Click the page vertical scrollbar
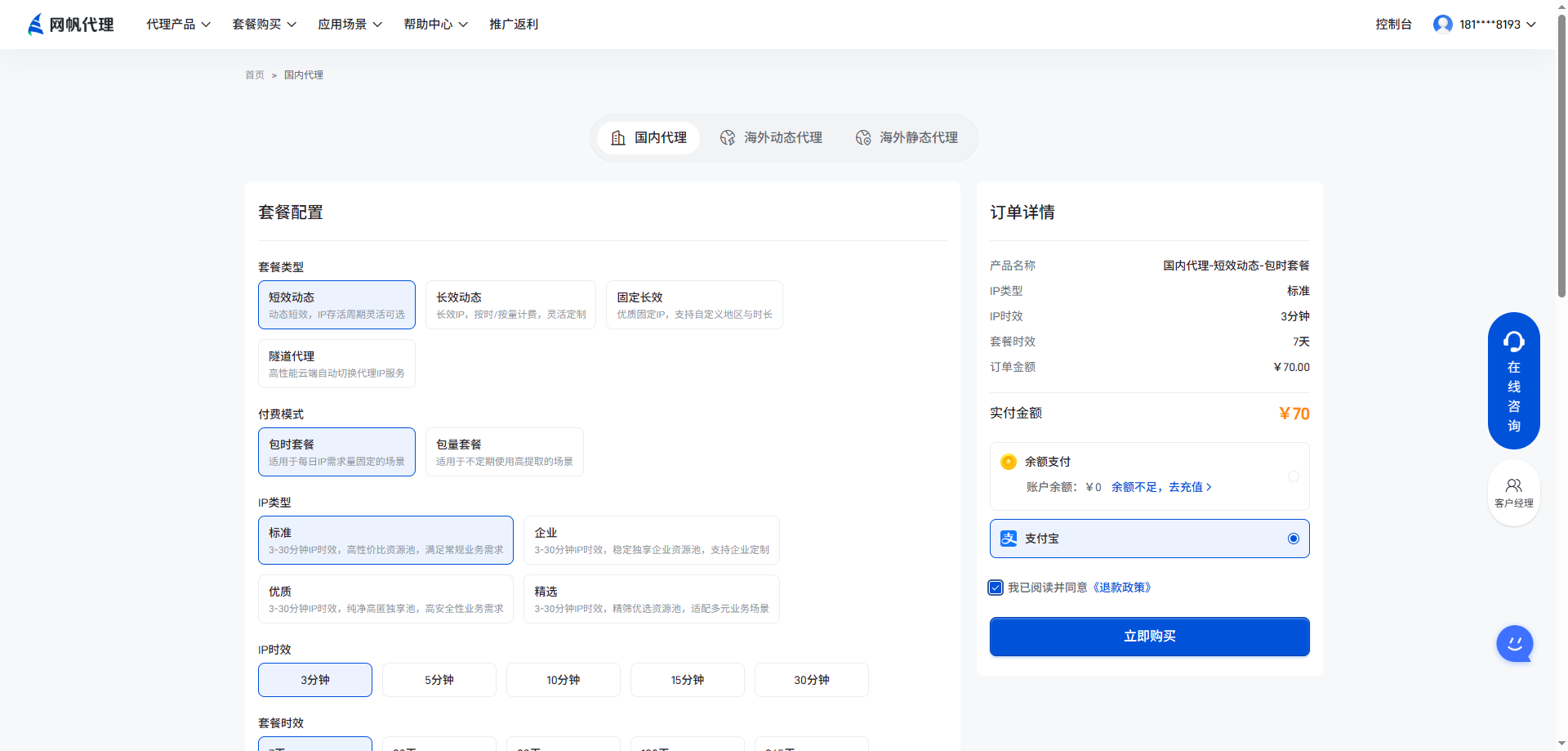1568x751 pixels. click(1561, 155)
